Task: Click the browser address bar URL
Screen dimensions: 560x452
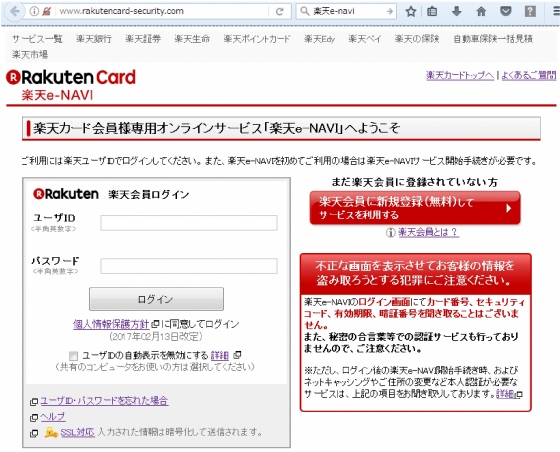Action: [x=121, y=11]
